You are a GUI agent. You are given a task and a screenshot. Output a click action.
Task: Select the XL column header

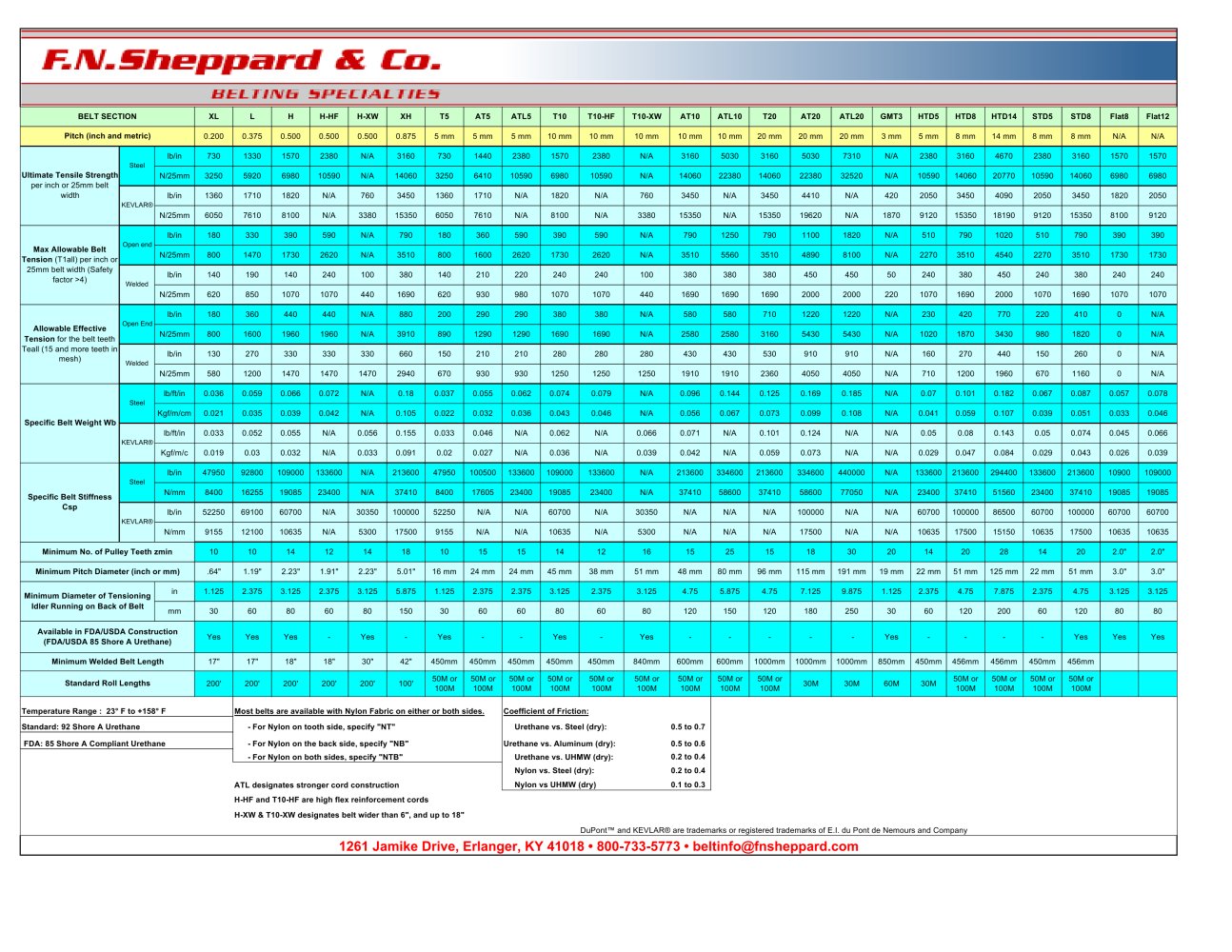tap(213, 116)
